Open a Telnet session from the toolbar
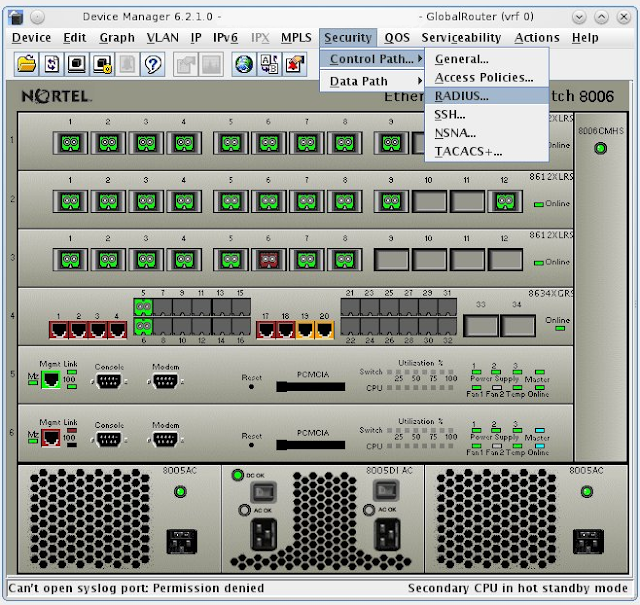 (x=77, y=64)
